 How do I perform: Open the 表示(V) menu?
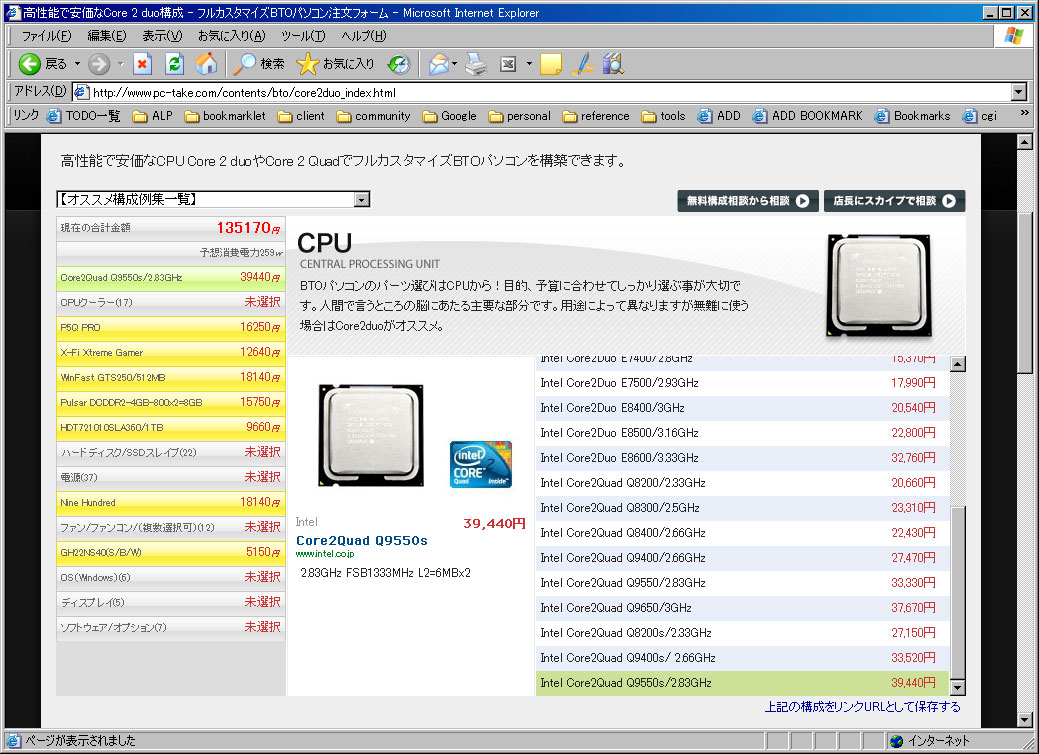coord(162,36)
